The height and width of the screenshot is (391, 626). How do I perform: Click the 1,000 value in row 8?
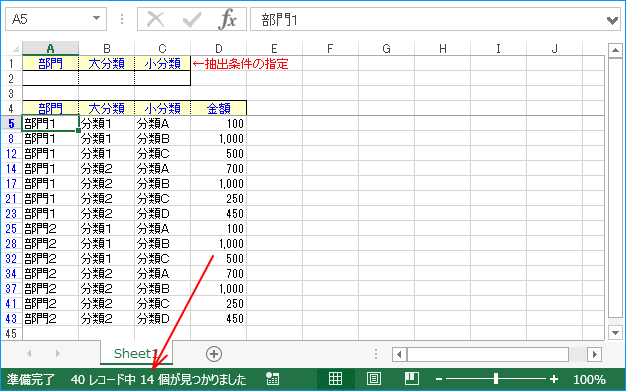pyautogui.click(x=218, y=139)
